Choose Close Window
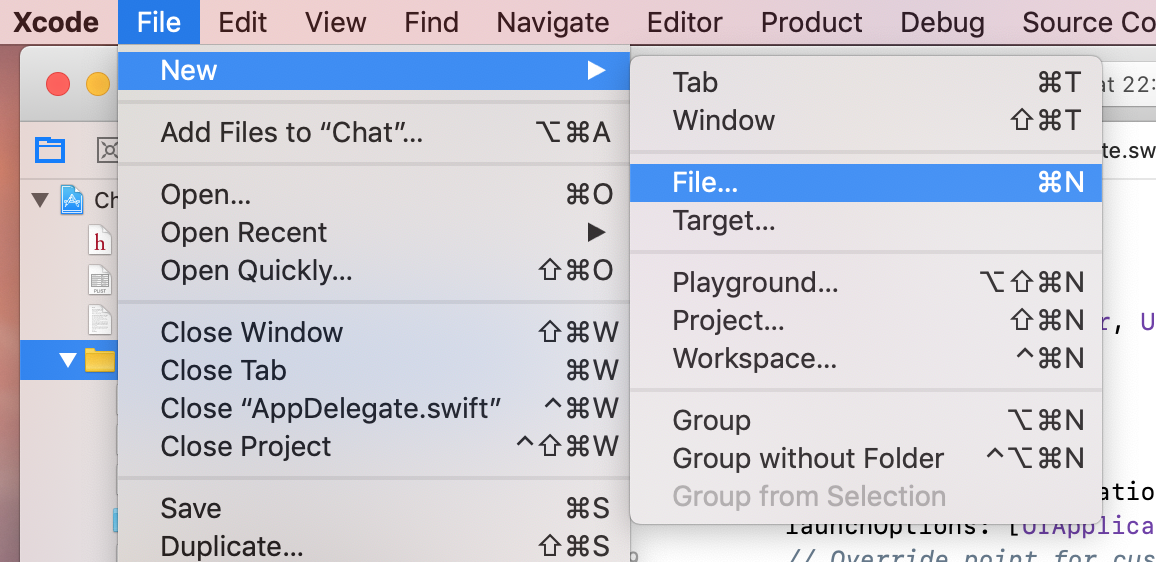Image resolution: width=1156 pixels, height=562 pixels. click(374, 333)
